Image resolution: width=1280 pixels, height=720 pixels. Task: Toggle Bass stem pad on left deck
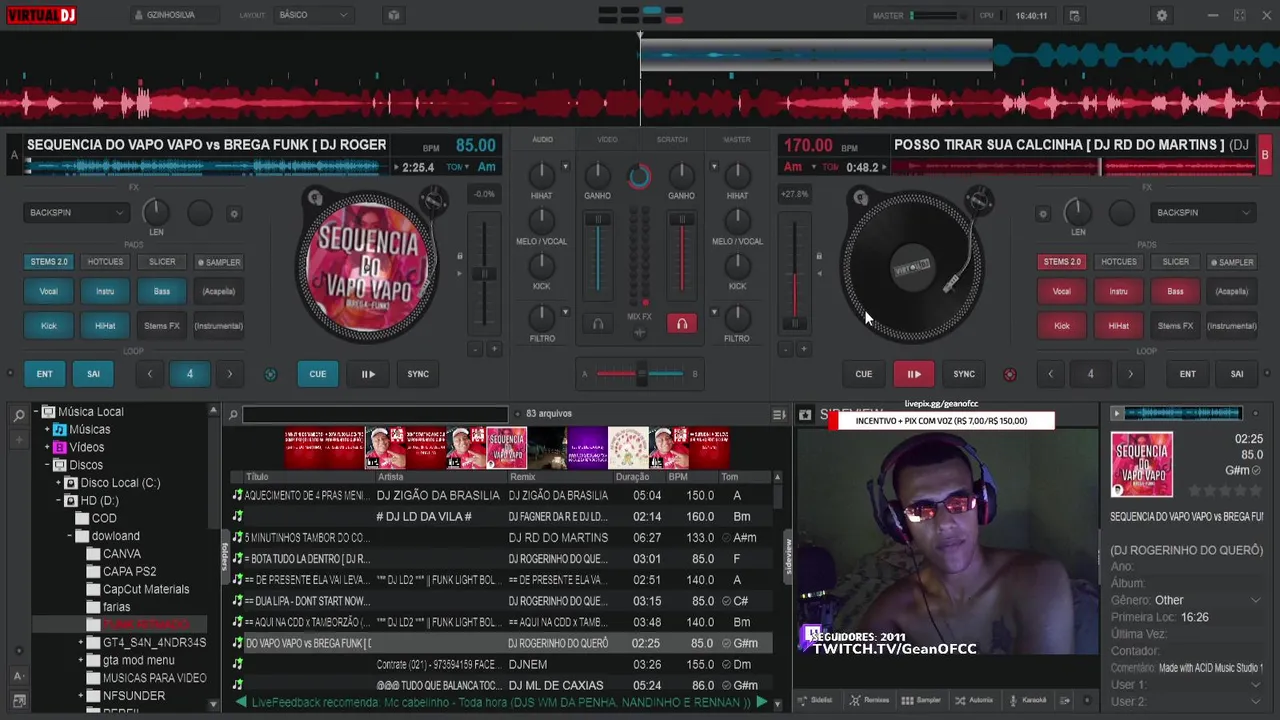point(162,292)
